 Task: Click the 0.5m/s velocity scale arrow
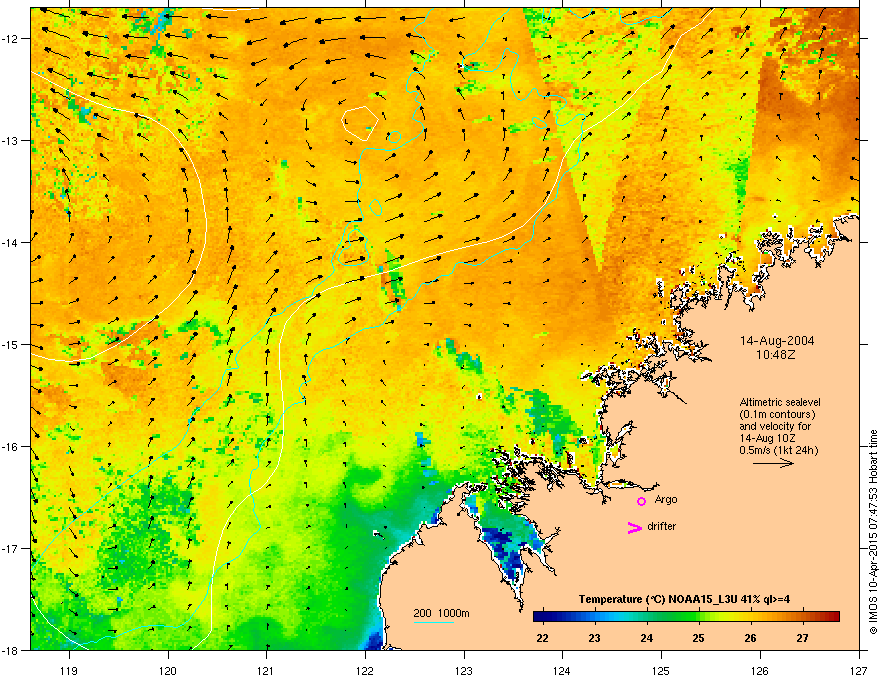(x=773, y=463)
